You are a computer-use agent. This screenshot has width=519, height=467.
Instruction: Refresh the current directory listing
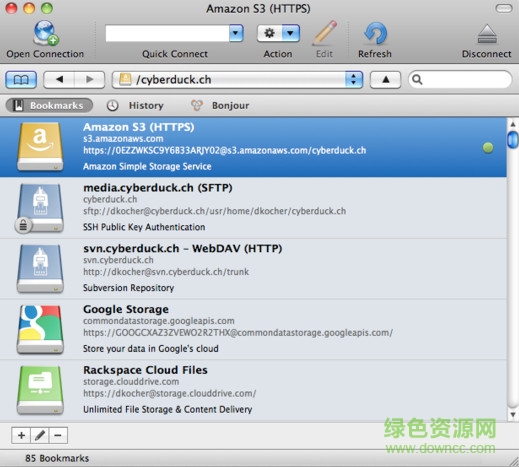(x=375, y=33)
